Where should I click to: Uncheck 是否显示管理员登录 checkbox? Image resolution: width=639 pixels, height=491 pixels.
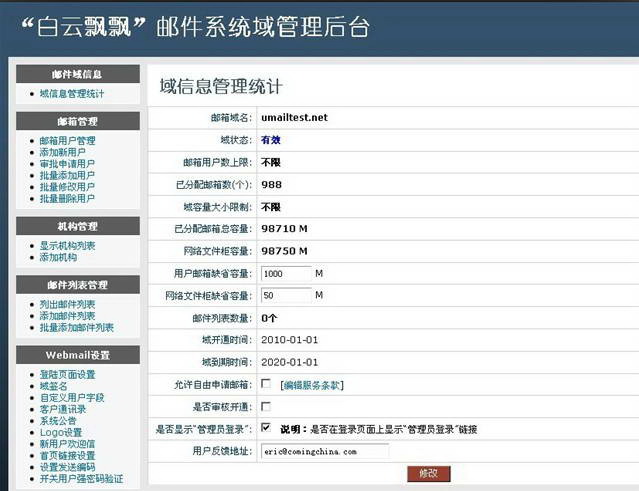(266, 428)
